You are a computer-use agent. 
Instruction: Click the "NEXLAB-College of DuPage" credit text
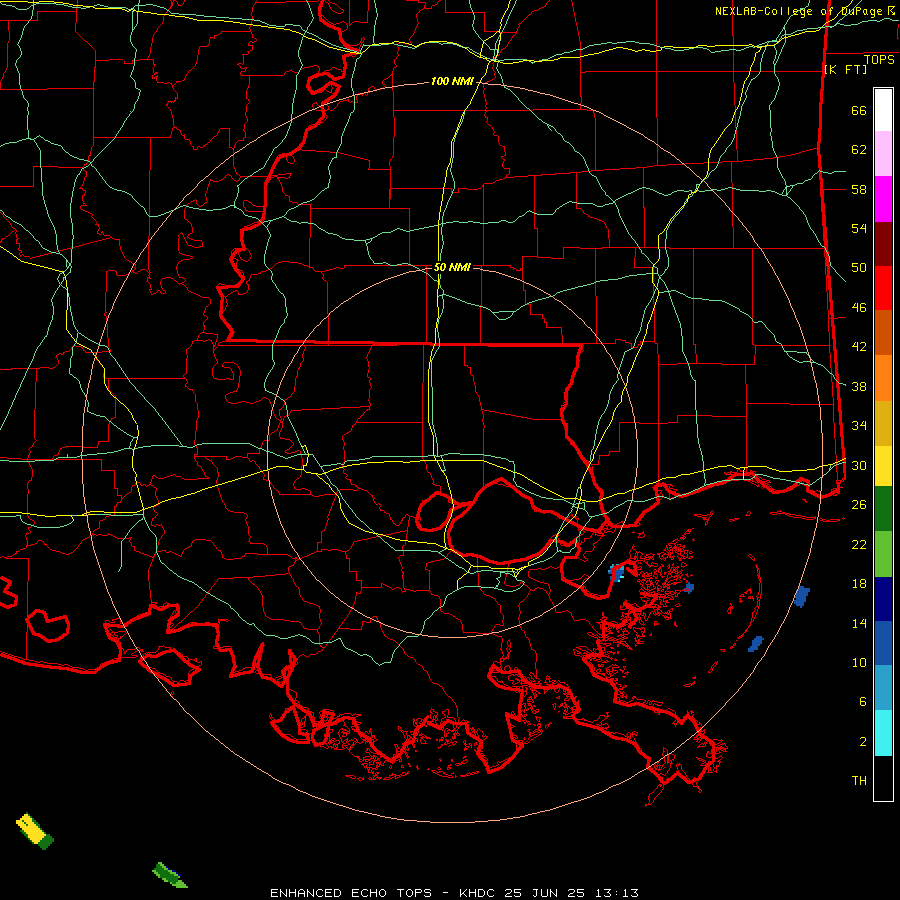(800, 11)
